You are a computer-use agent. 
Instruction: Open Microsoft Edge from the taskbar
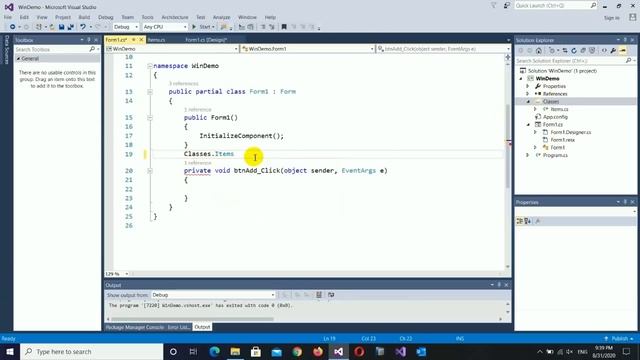[x=215, y=351]
